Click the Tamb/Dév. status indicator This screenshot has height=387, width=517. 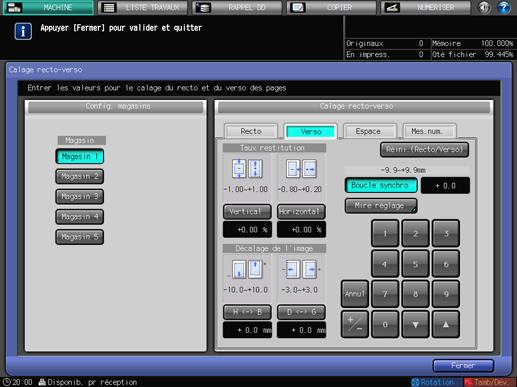(x=489, y=382)
